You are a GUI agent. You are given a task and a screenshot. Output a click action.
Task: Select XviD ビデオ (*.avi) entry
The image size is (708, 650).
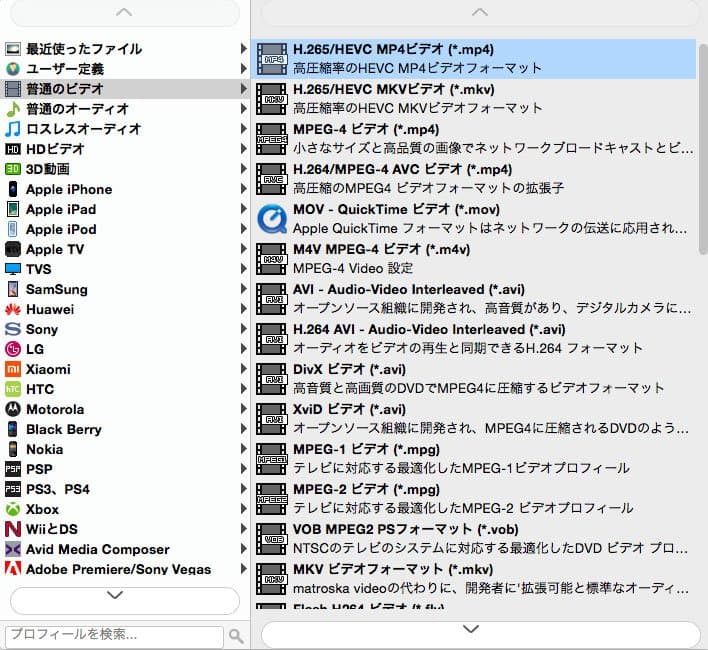click(475, 419)
